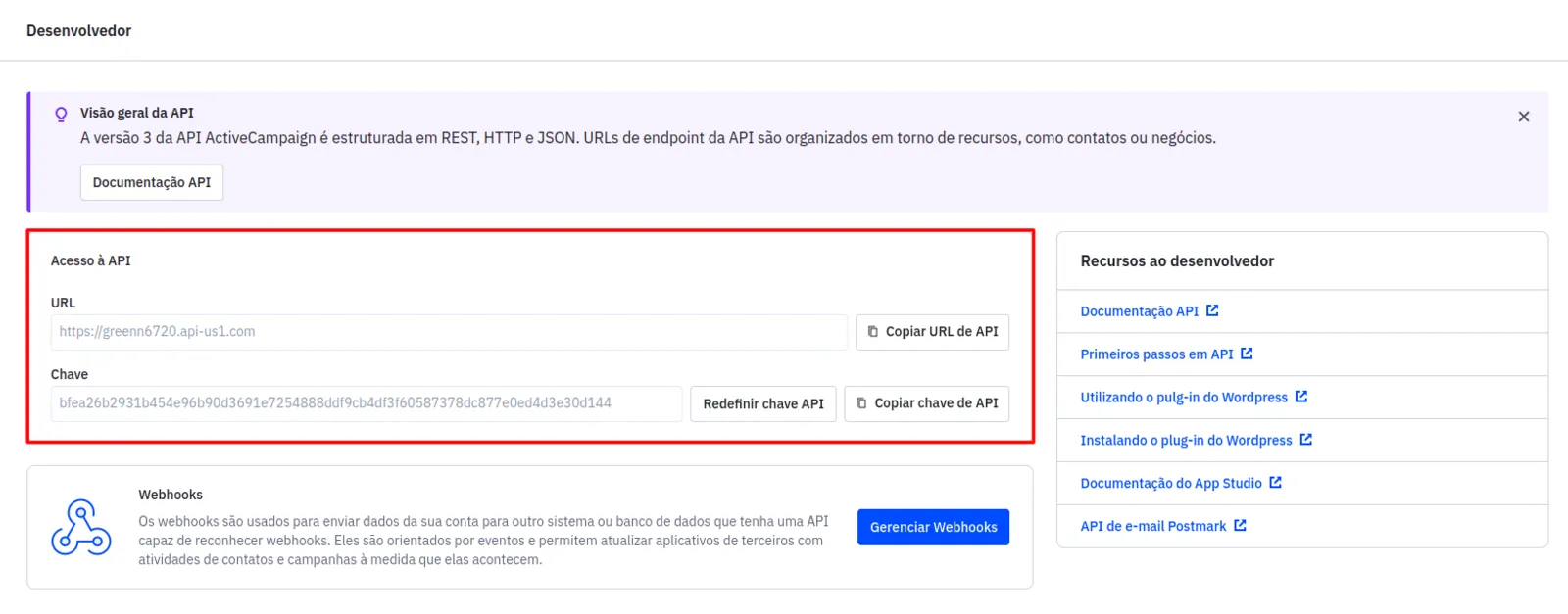Screen dimensions: 1568x614
Task: Open Primeiros passos em API link
Action: 1156,354
